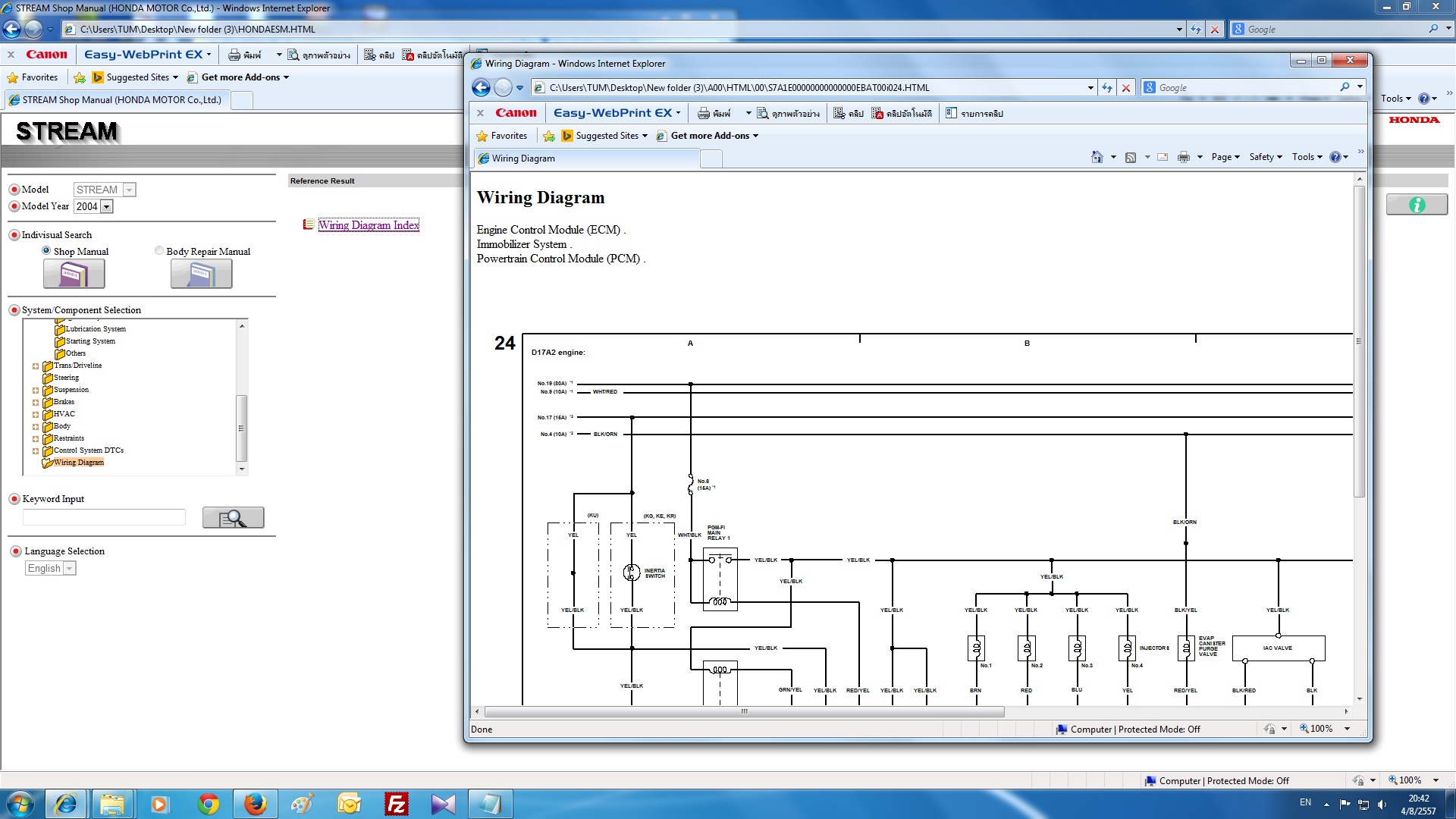Expand the Suspension tree node
The width and height of the screenshot is (1456, 819).
tap(35, 391)
